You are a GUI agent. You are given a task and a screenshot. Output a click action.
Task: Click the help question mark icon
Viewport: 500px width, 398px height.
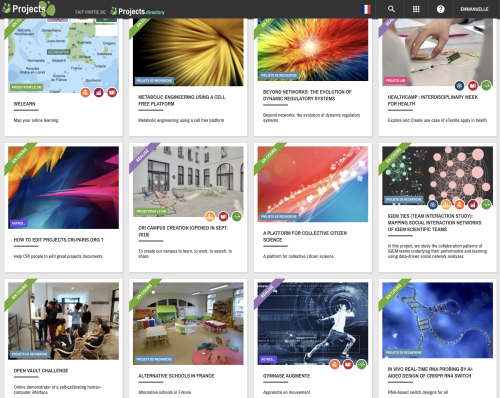pos(441,9)
